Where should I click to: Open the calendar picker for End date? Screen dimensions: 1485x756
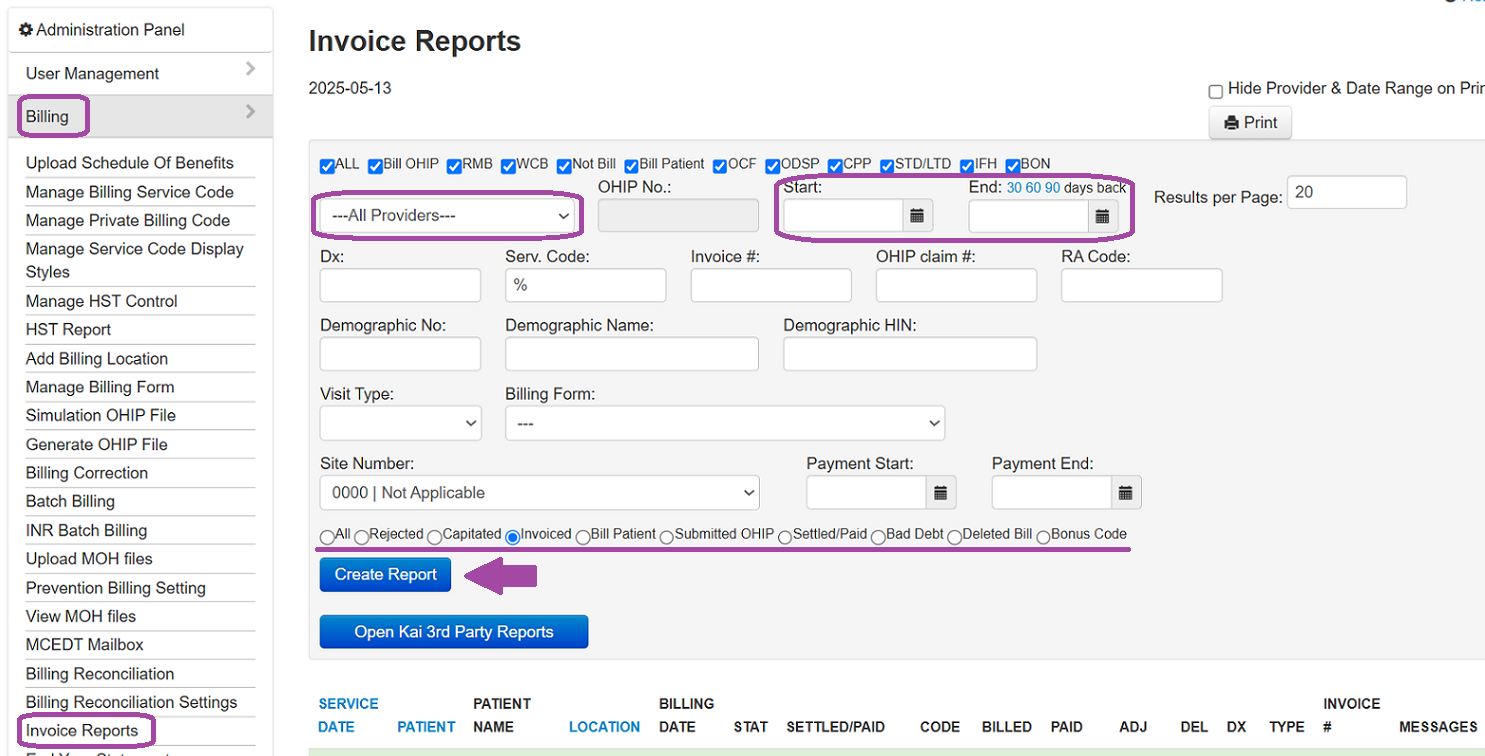1102,215
